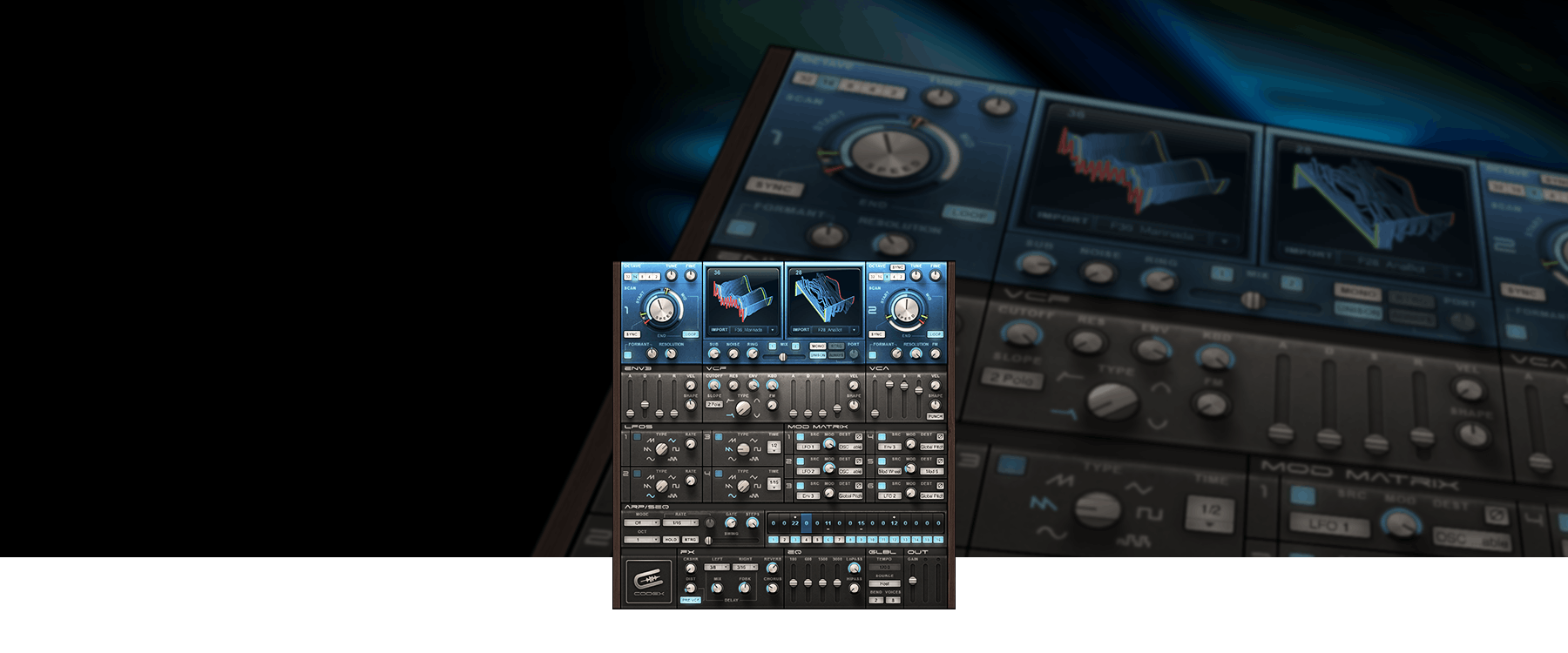Click the FX Chorus knob

point(773,588)
